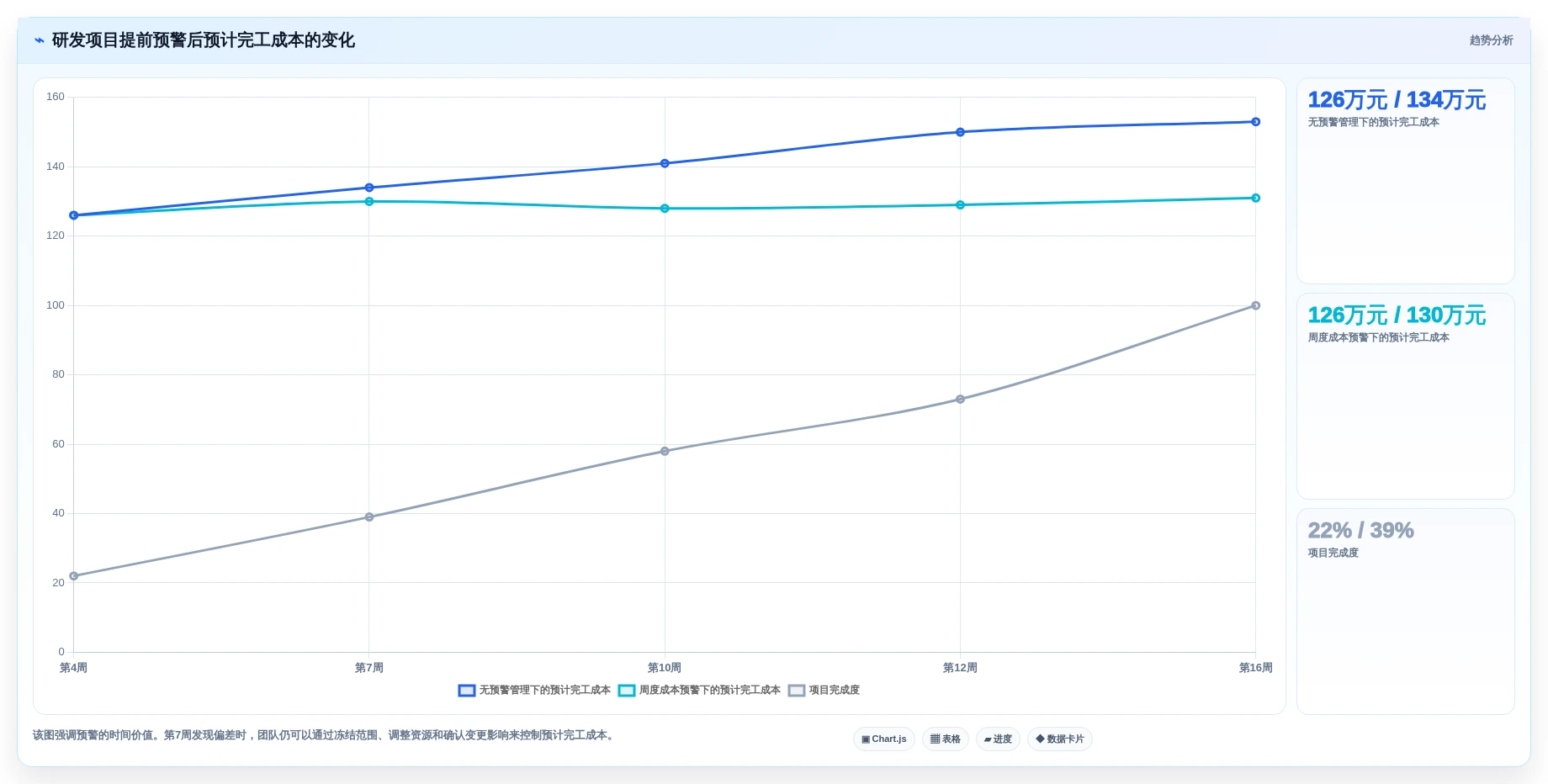Click the 第16周 axis label
This screenshot has height=784, width=1548.
pos(1255,668)
